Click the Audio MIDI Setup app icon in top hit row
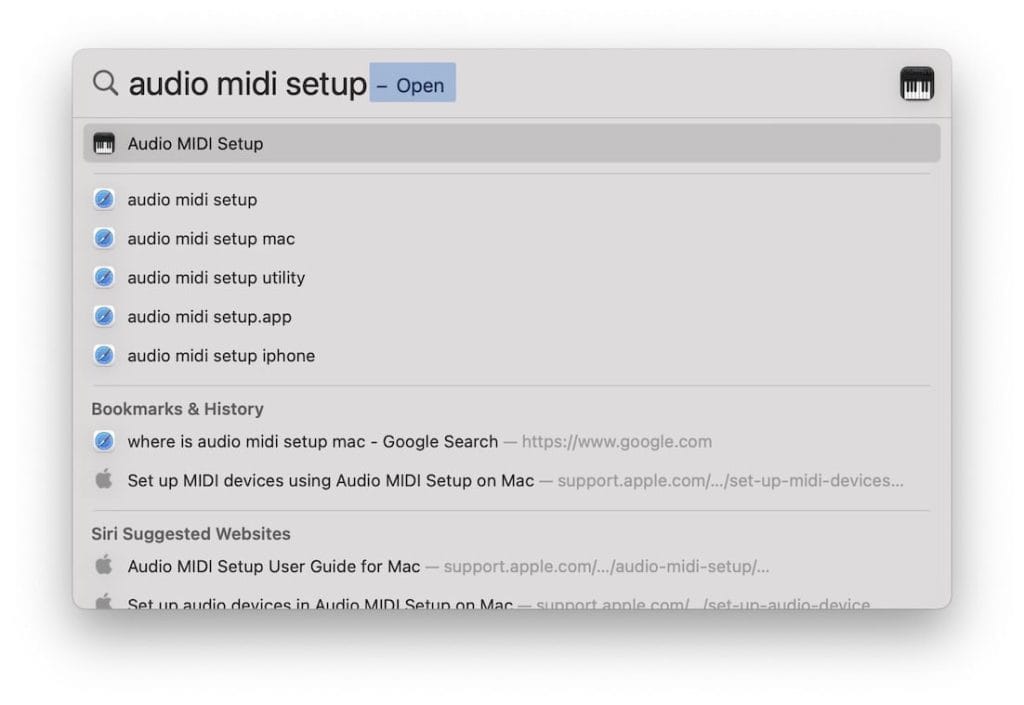 click(104, 144)
